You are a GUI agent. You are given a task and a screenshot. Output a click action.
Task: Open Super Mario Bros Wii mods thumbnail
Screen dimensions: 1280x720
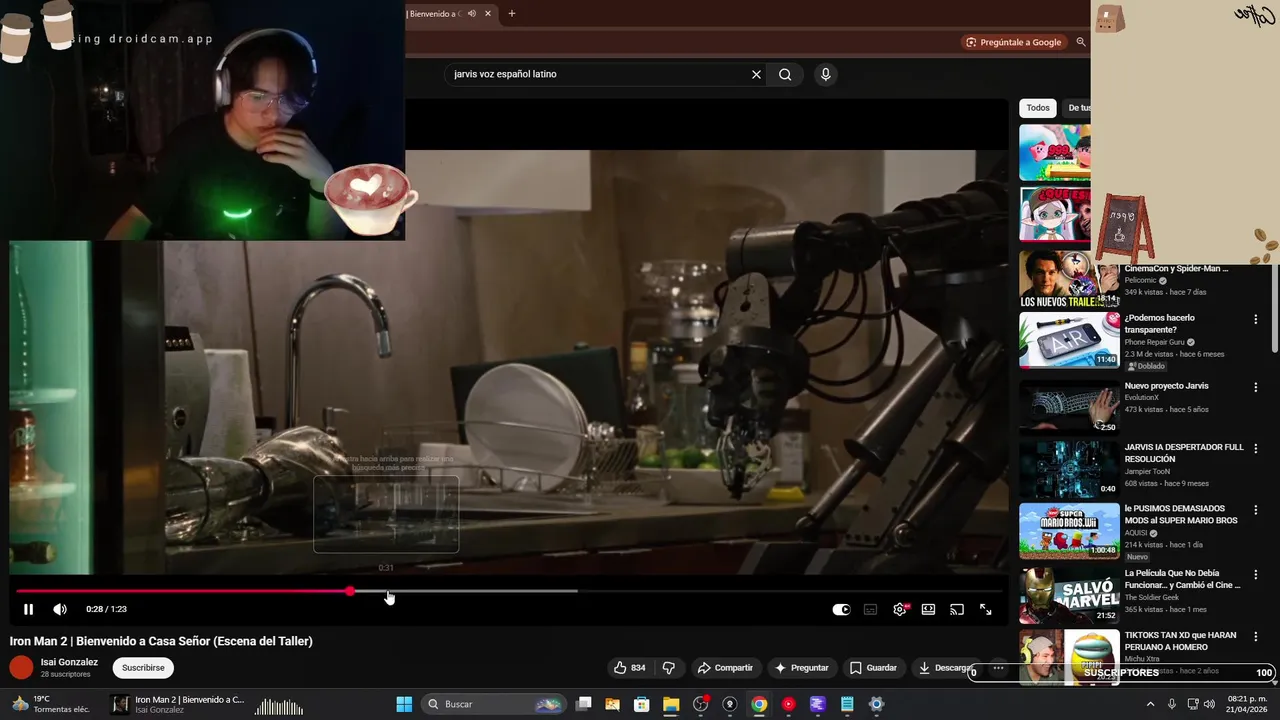(x=1069, y=530)
